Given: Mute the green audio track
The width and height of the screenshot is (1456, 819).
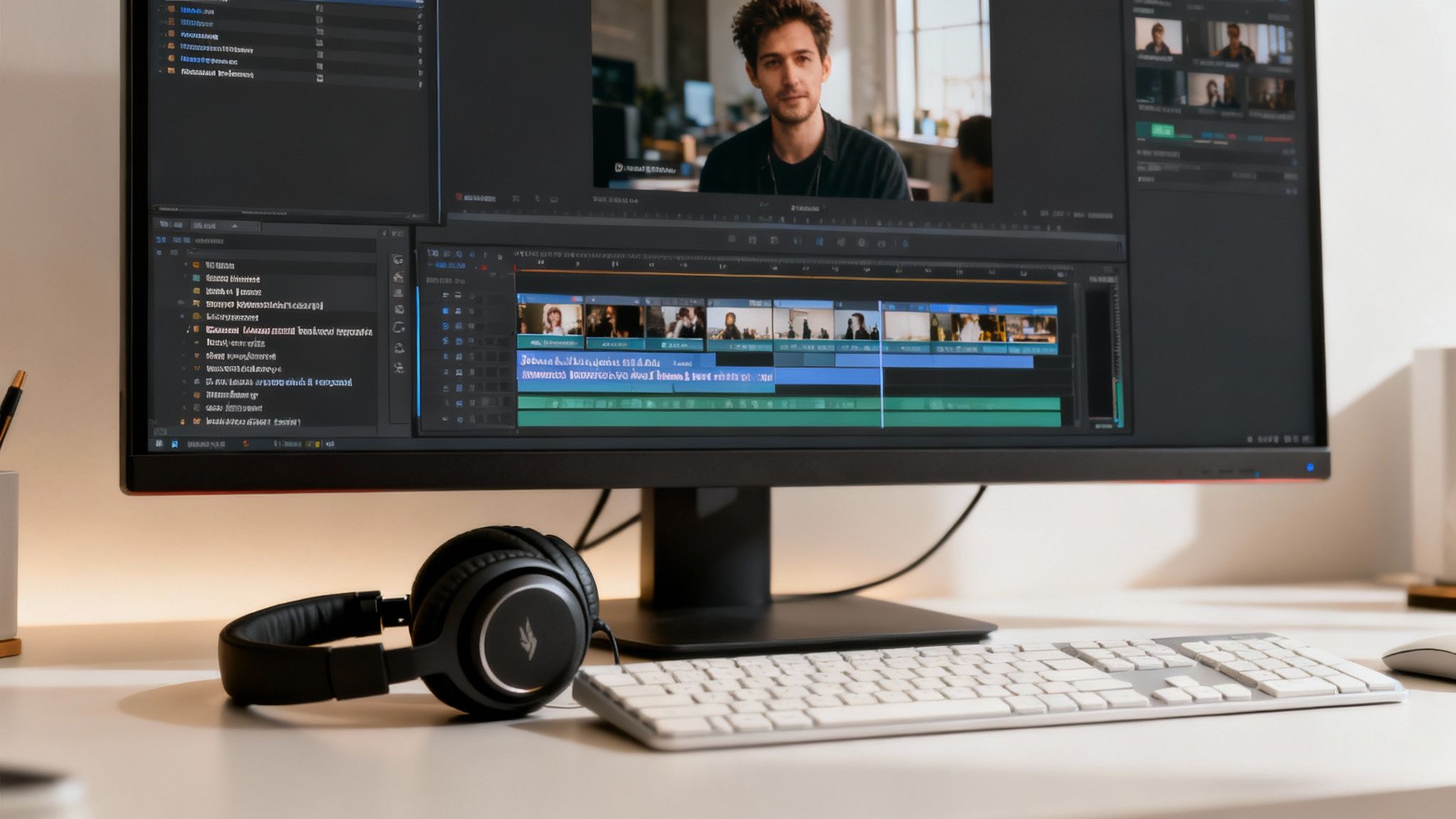Looking at the screenshot, I should click(x=445, y=403).
